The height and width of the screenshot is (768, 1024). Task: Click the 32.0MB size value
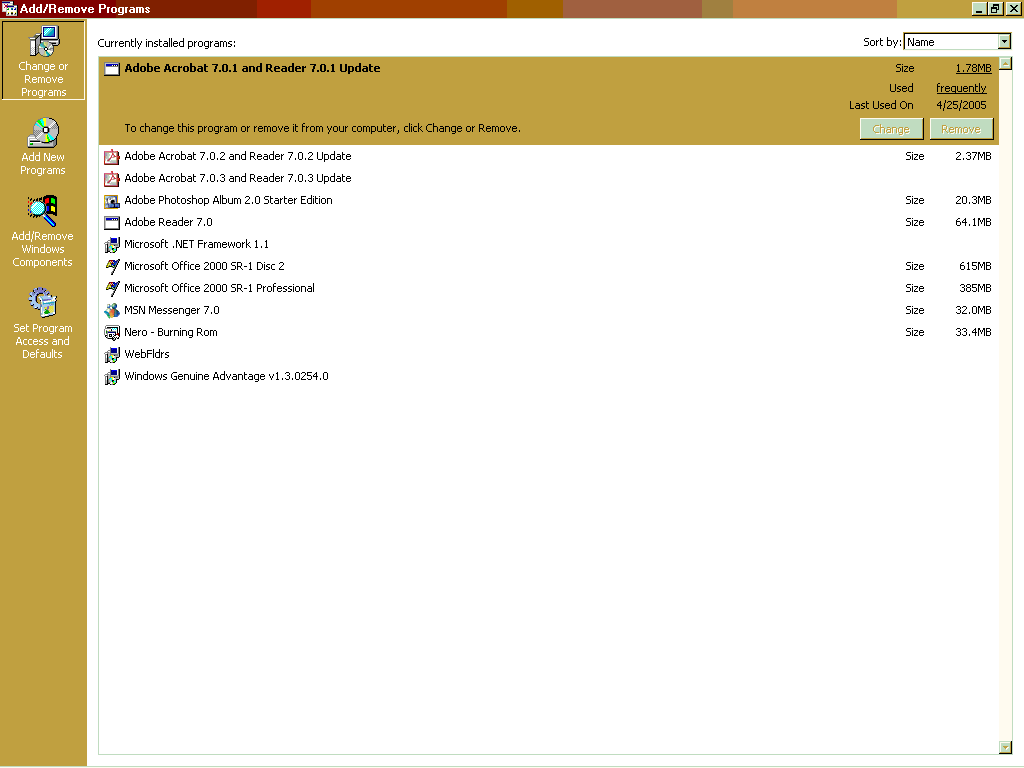tap(973, 310)
